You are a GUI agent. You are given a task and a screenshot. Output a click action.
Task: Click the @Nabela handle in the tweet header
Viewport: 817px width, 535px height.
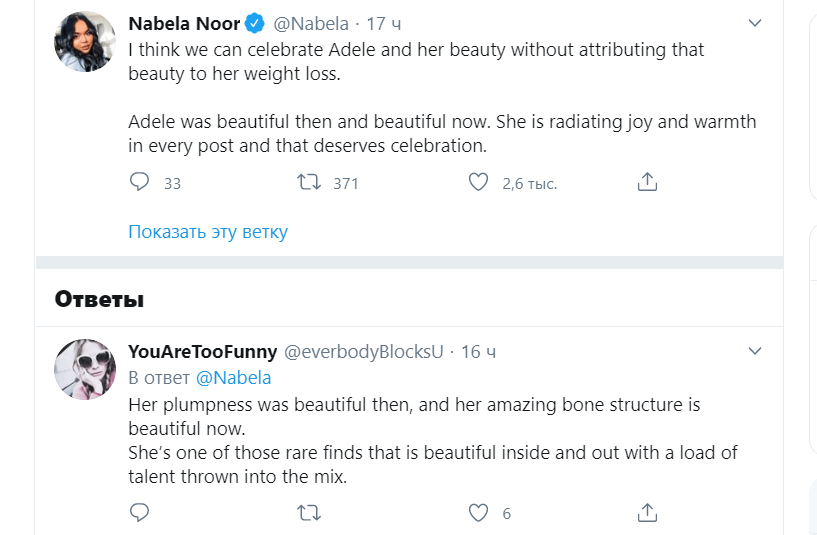310,23
